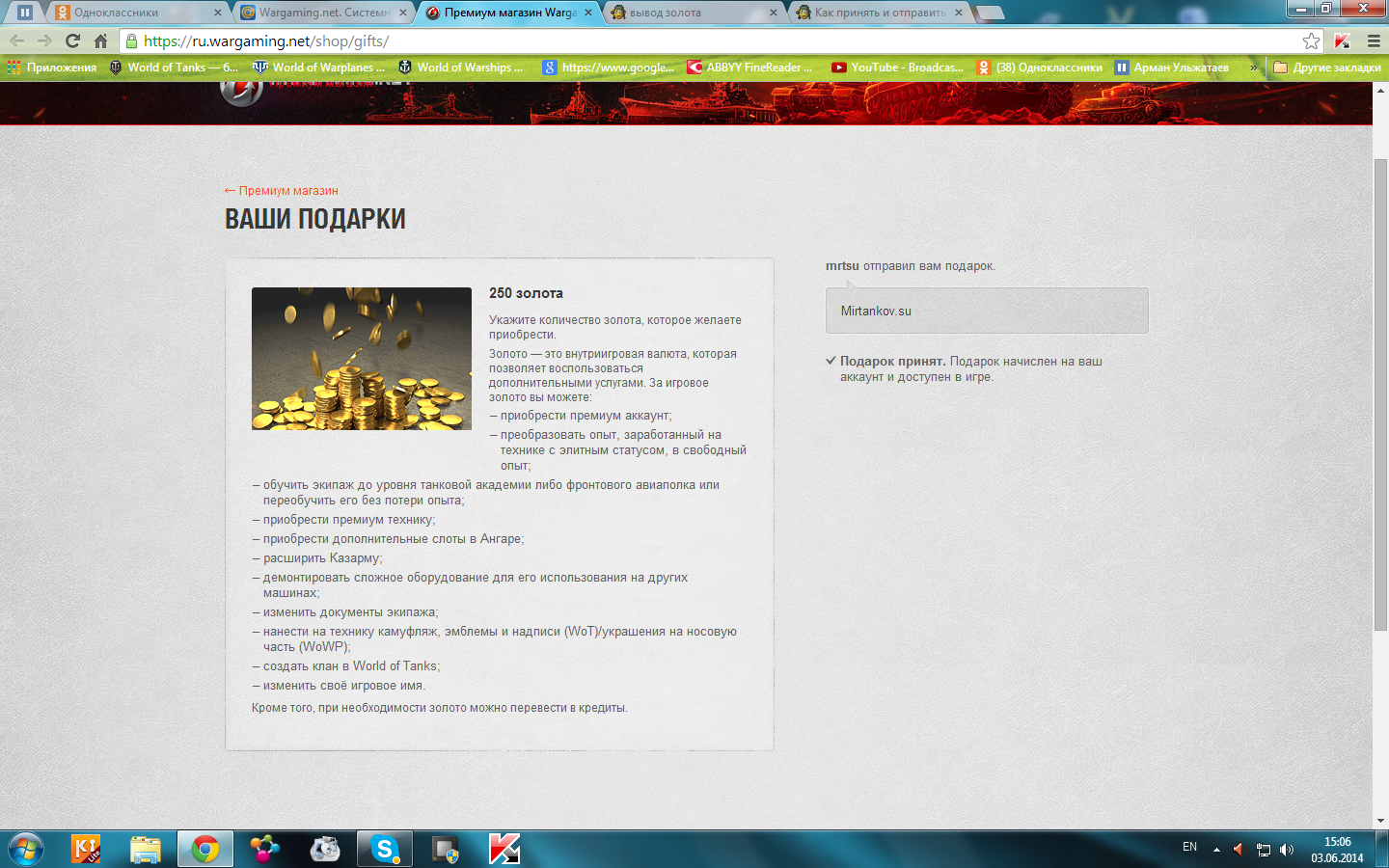Open Другие закладки folder
This screenshot has width=1389, height=868.
pyautogui.click(x=1327, y=68)
